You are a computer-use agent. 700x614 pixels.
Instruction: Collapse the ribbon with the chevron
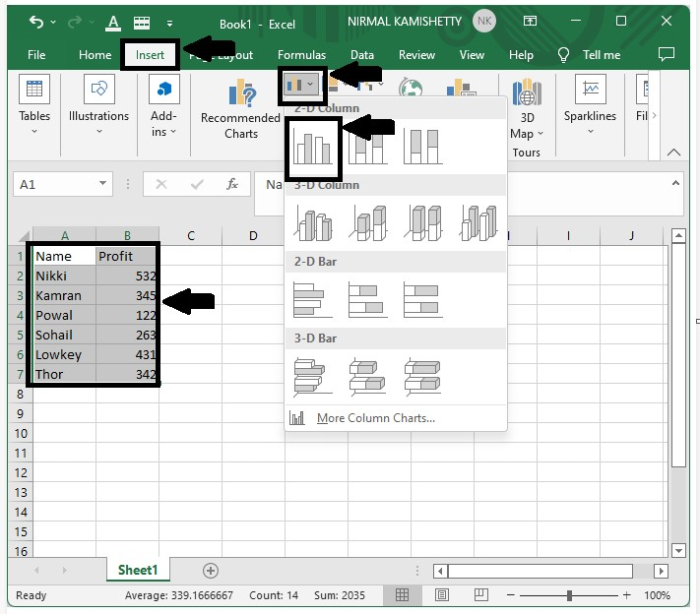tap(674, 152)
